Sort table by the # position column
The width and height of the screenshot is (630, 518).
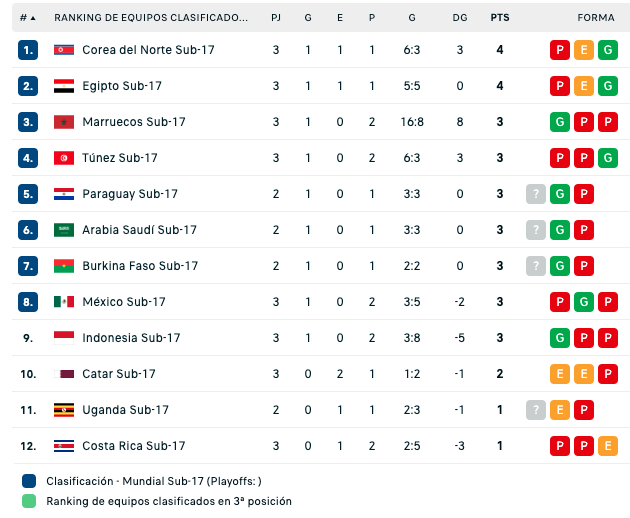pos(27,18)
